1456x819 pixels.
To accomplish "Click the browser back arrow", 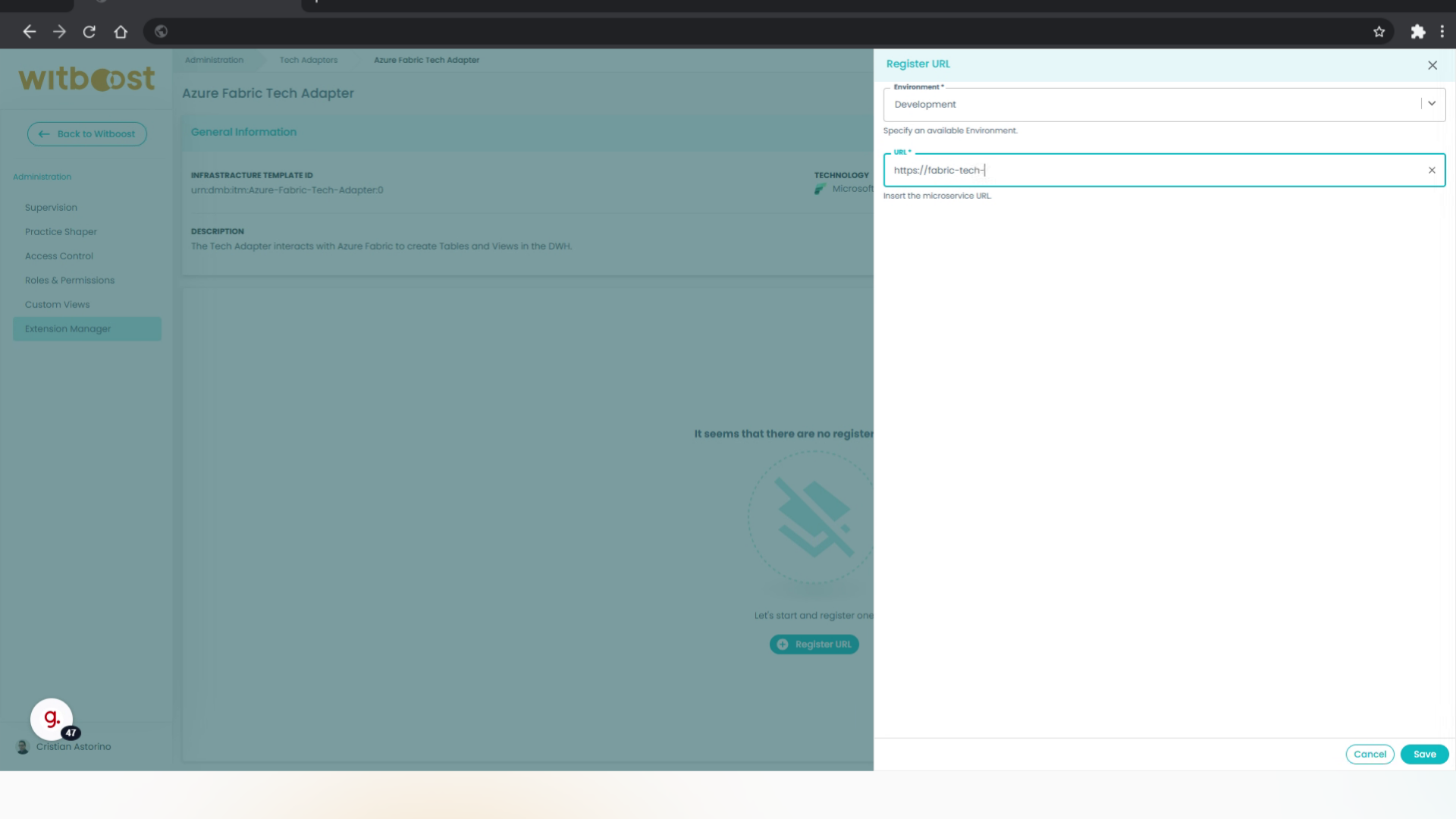I will click(x=30, y=32).
